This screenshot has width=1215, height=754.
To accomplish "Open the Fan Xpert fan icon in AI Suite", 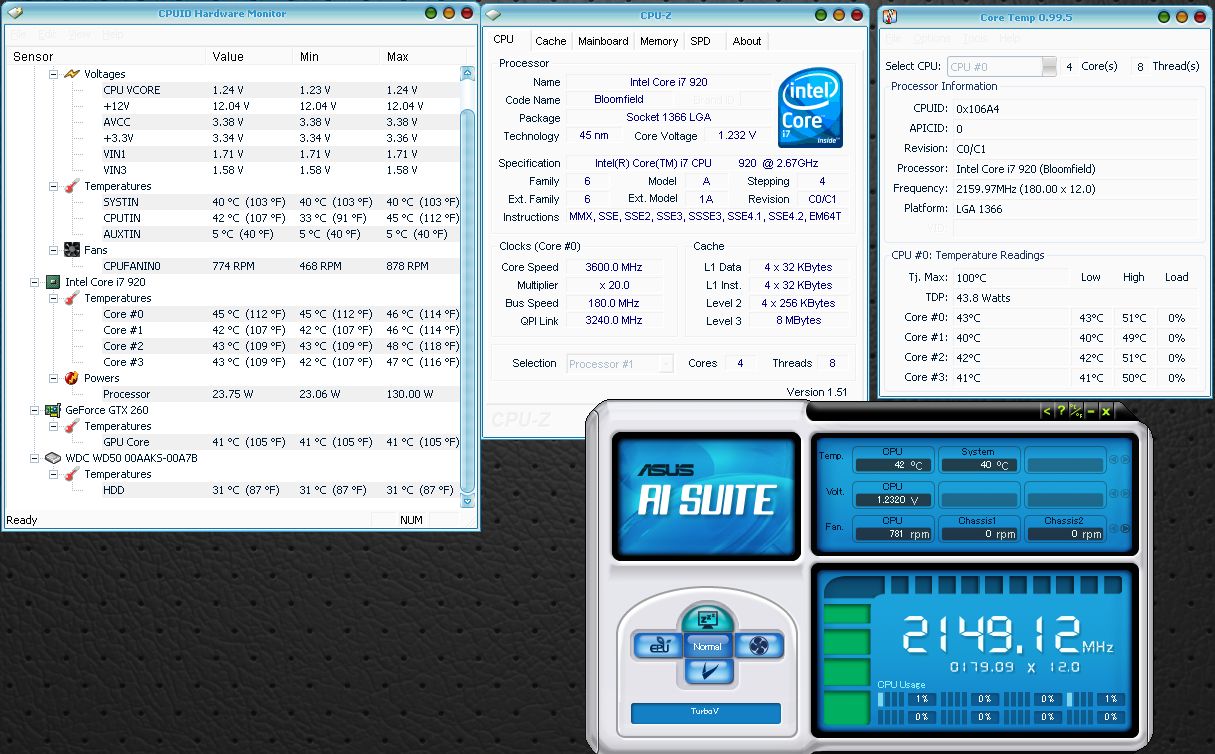I will (759, 646).
